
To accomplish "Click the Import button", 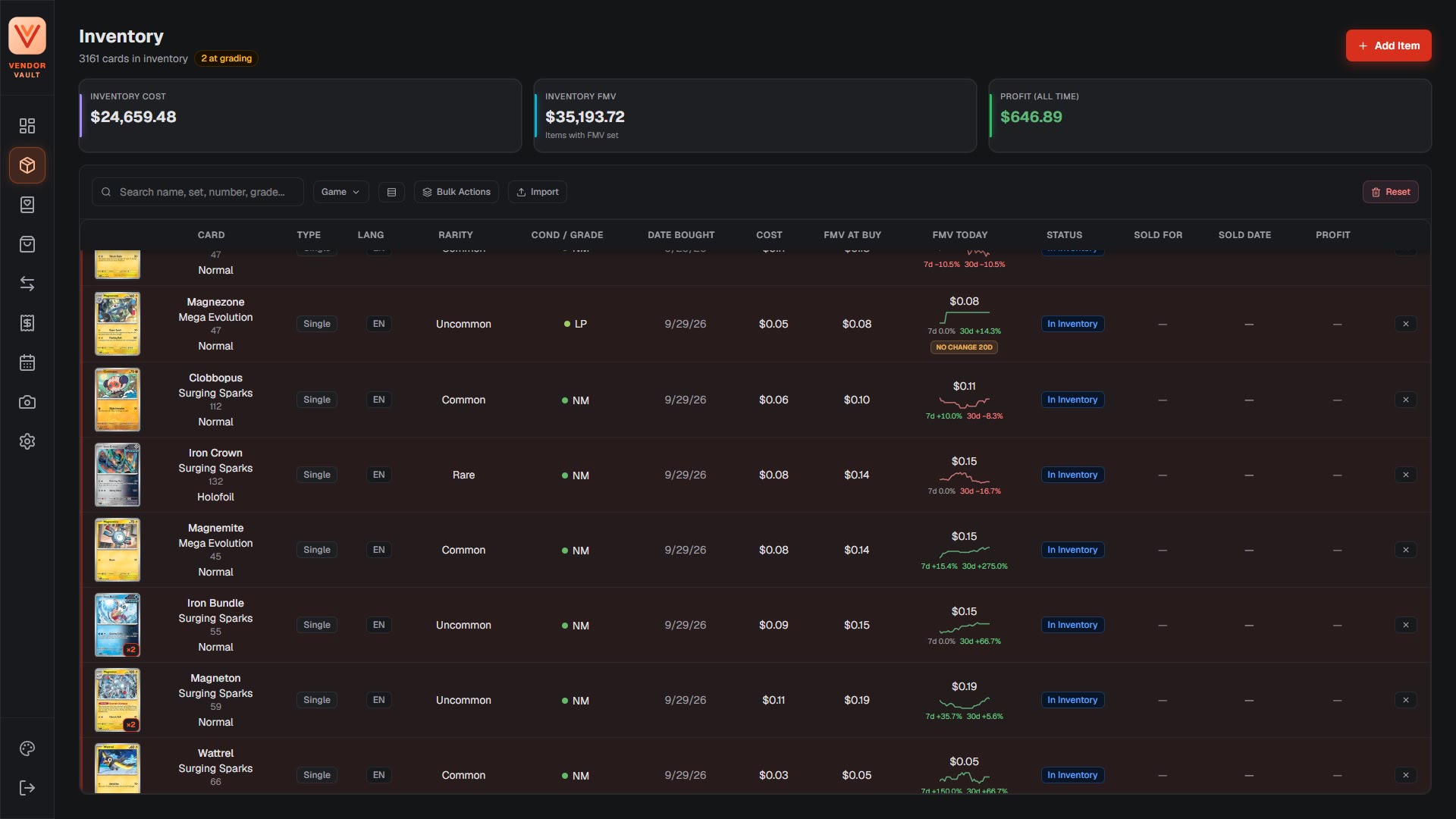I will pyautogui.click(x=538, y=192).
